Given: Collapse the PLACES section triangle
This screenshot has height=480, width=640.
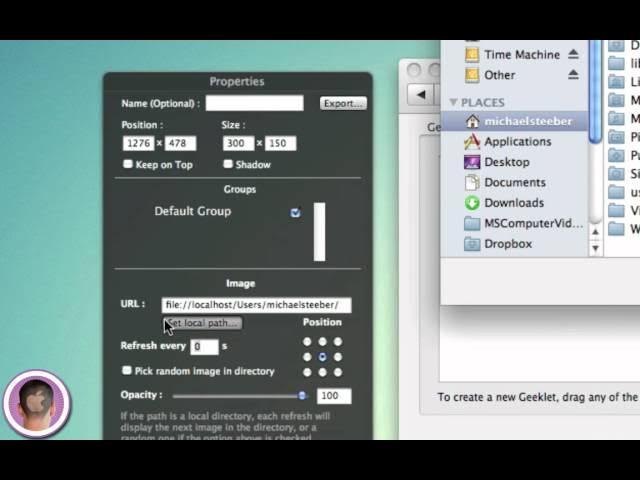Looking at the screenshot, I should point(453,102).
